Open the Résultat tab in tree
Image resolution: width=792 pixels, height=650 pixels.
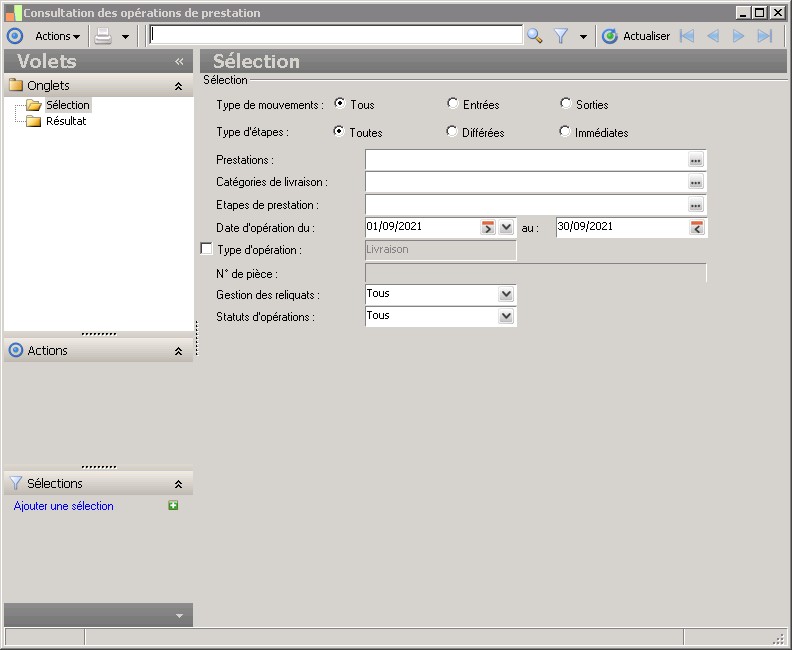coord(66,121)
